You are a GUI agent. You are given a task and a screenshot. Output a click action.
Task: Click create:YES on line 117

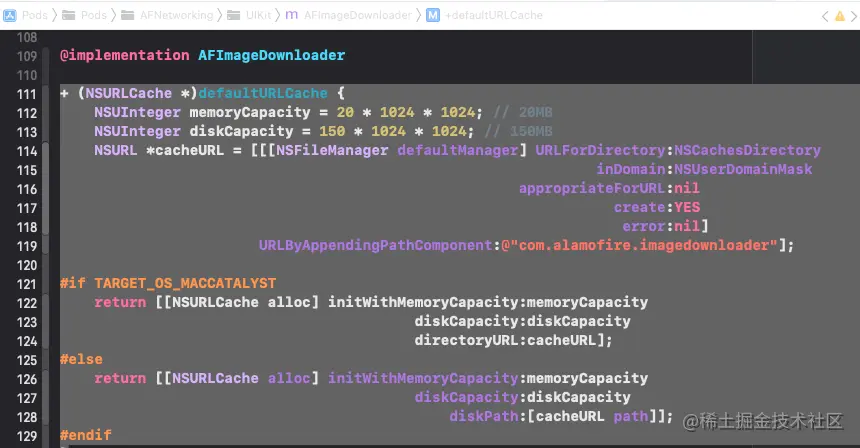coord(657,207)
